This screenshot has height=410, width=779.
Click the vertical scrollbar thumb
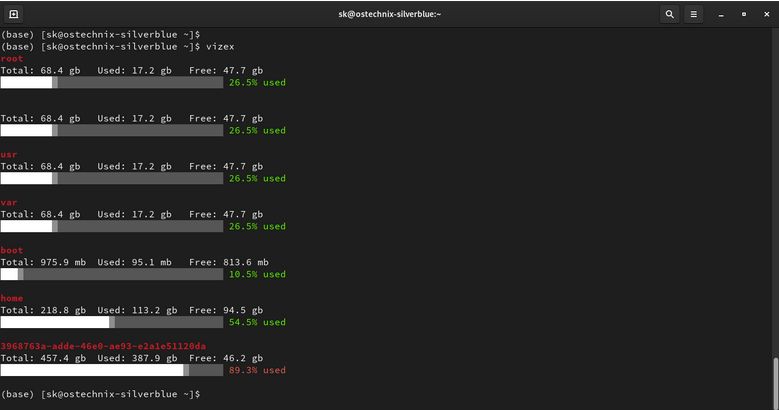point(773,380)
